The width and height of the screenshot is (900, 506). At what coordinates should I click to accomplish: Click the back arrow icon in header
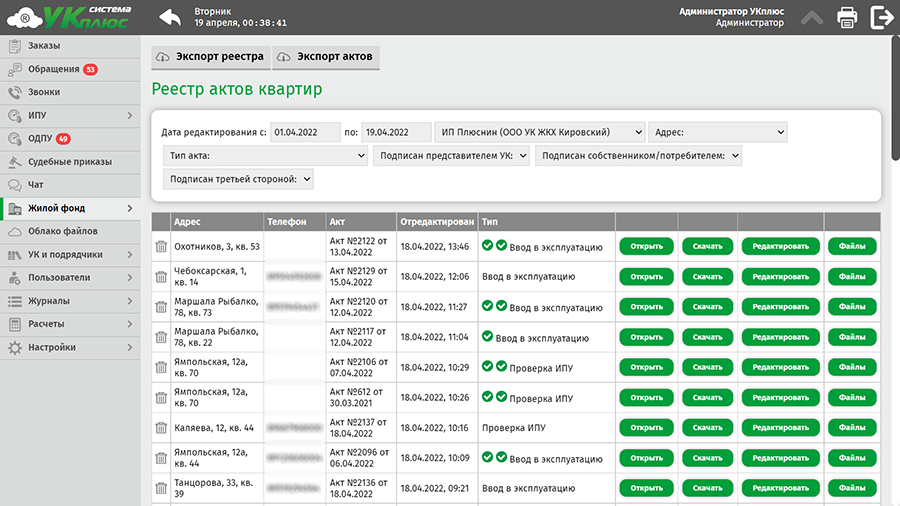click(170, 18)
